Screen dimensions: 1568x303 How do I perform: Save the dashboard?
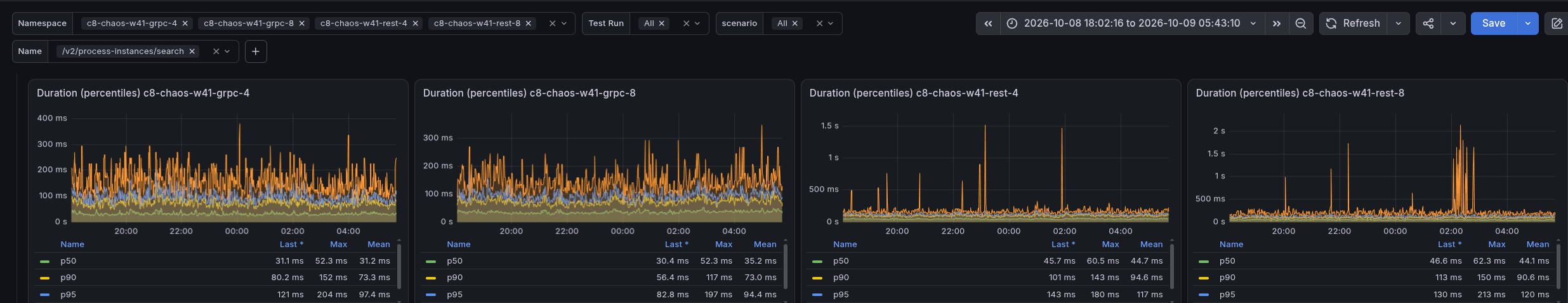click(x=1494, y=24)
